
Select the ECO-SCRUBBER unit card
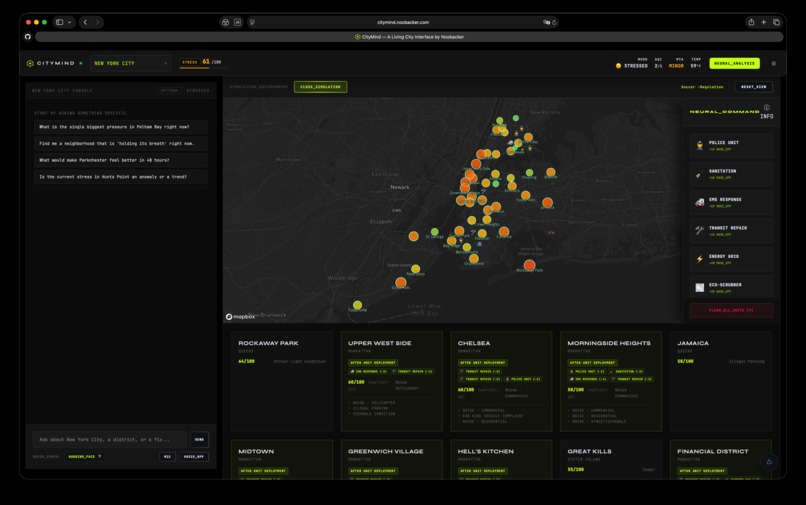731,286
